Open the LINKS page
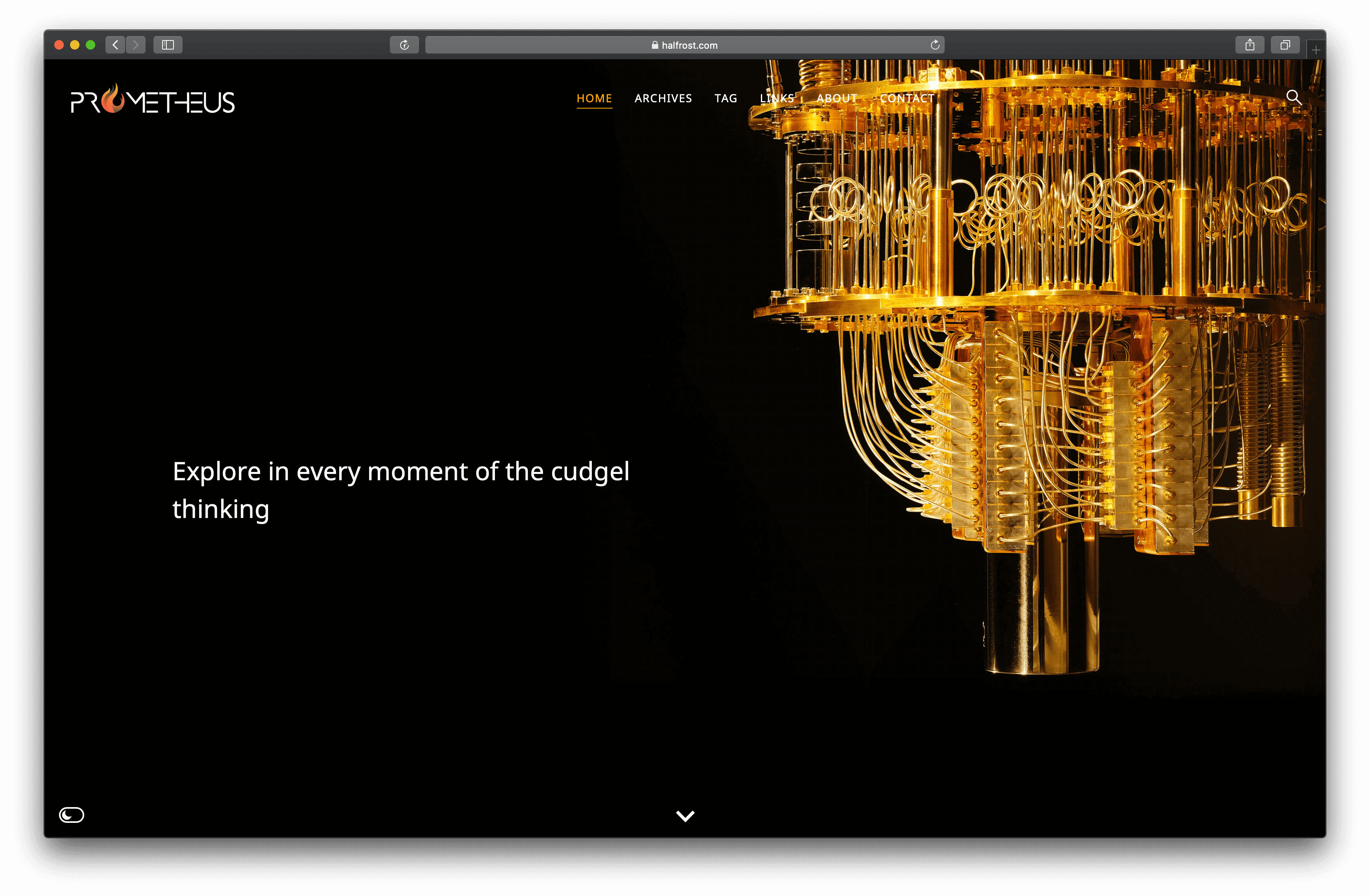 point(777,98)
